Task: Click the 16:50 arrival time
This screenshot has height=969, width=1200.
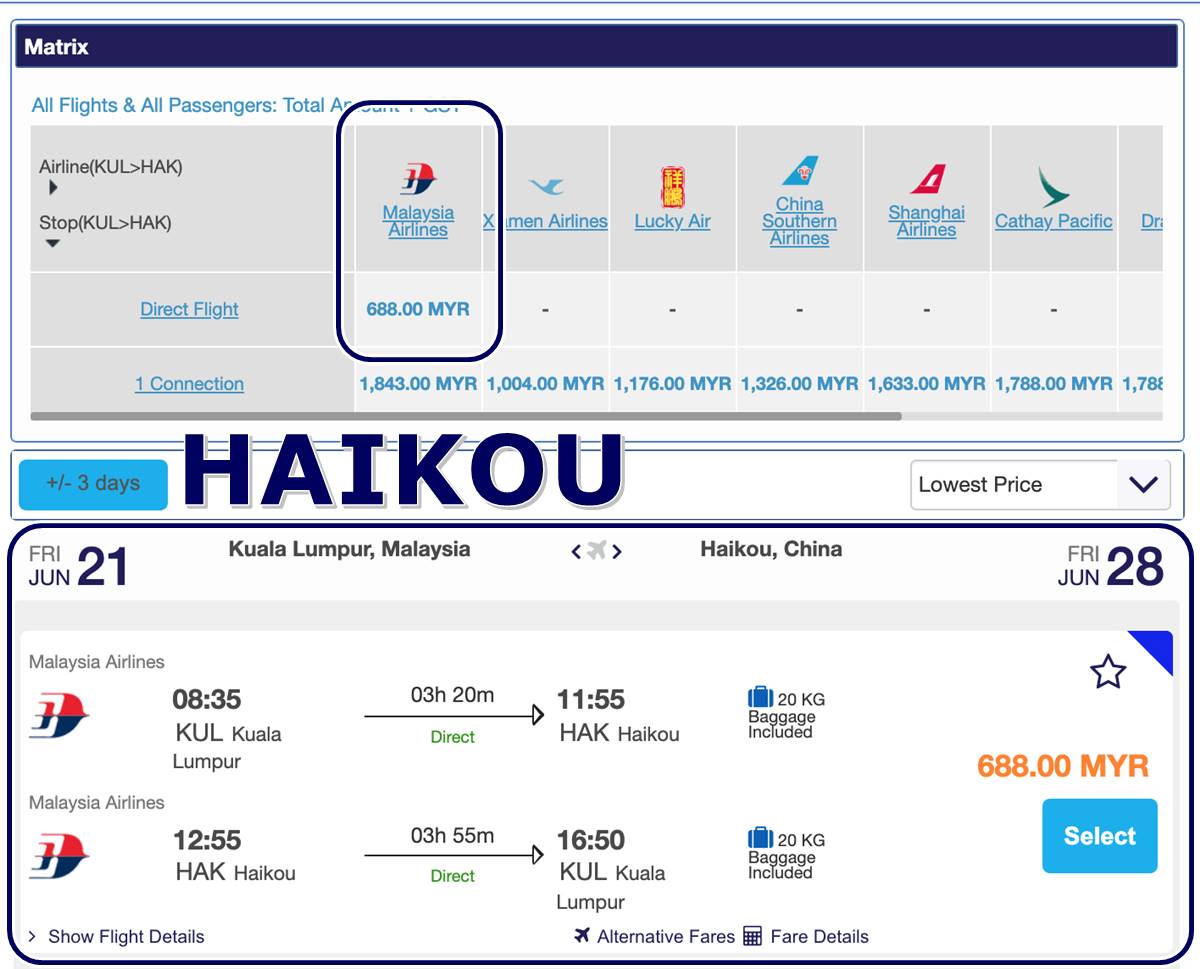Action: (x=592, y=840)
